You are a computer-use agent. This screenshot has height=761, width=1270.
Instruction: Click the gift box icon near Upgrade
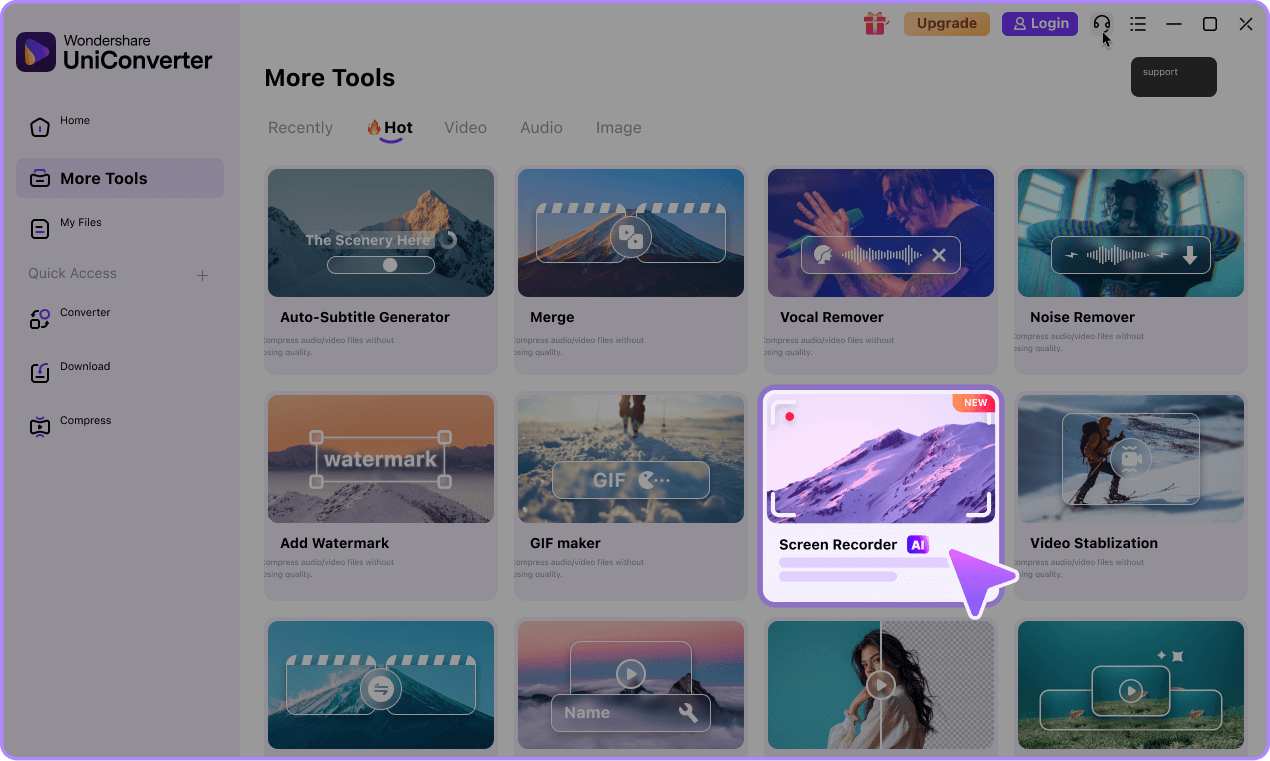(876, 22)
